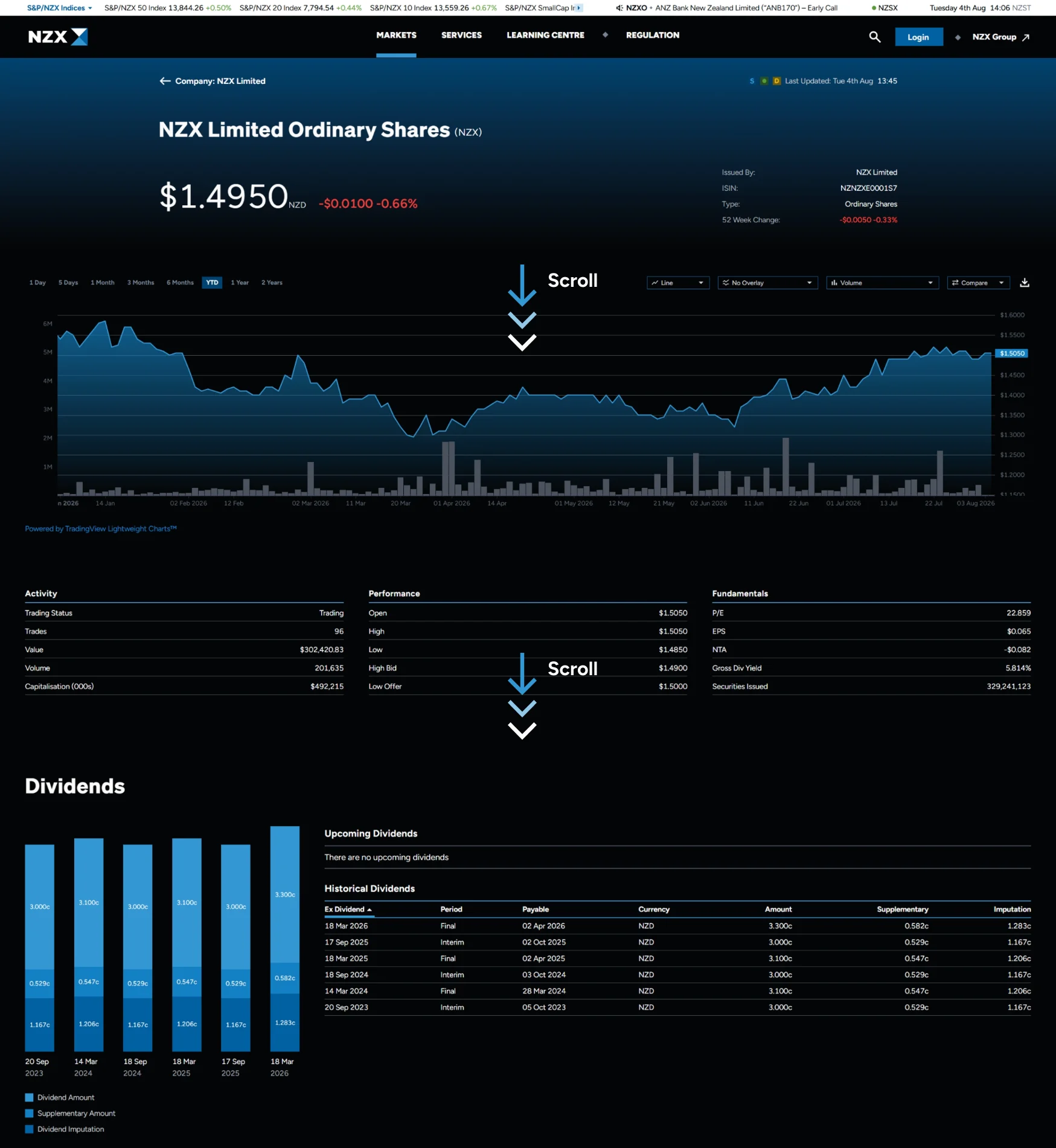
Task: Click the green dot status indicator beside Last Updated
Action: tap(764, 81)
